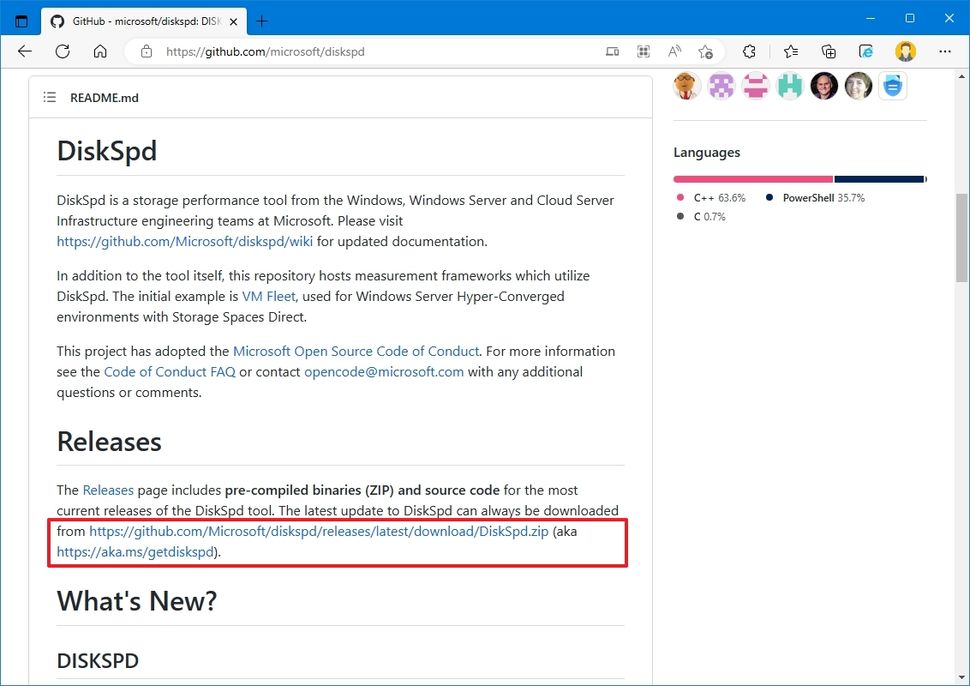Viewport: 970px width, 686px height.
Task: Open the Settings and more menu
Action: [x=944, y=50]
